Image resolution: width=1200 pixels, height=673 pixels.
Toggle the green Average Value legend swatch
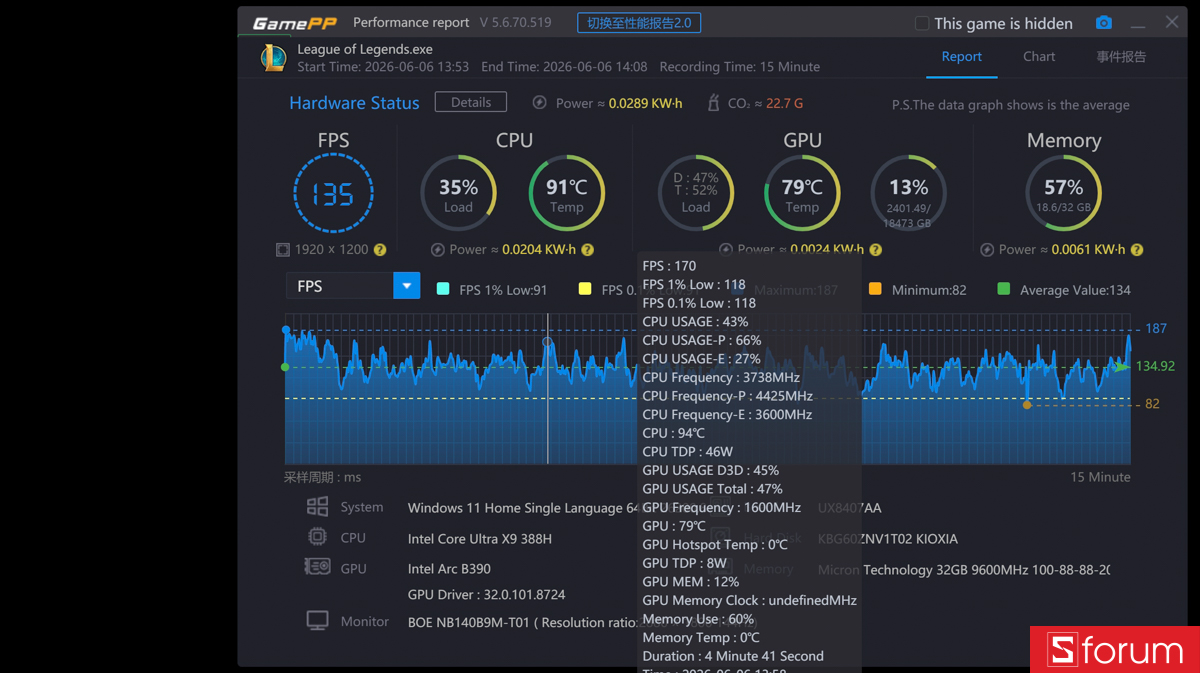(1004, 289)
